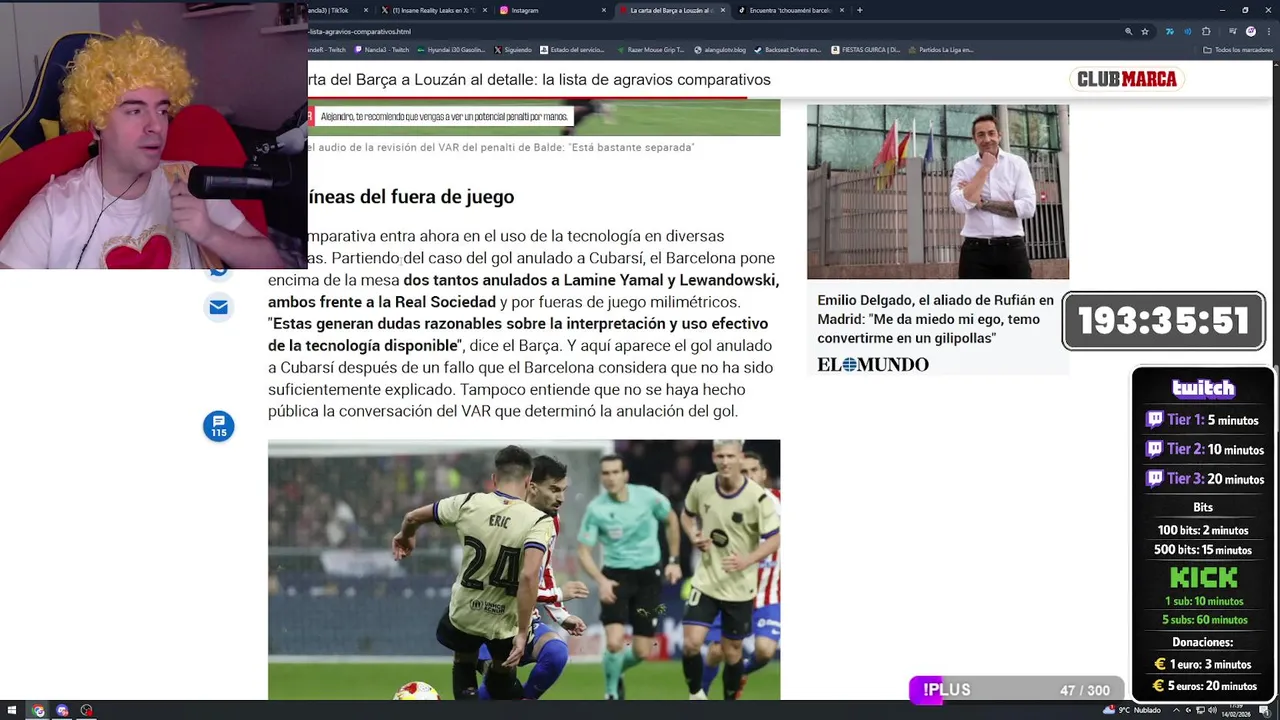Open the third pinned taskbar app

[x=86, y=711]
